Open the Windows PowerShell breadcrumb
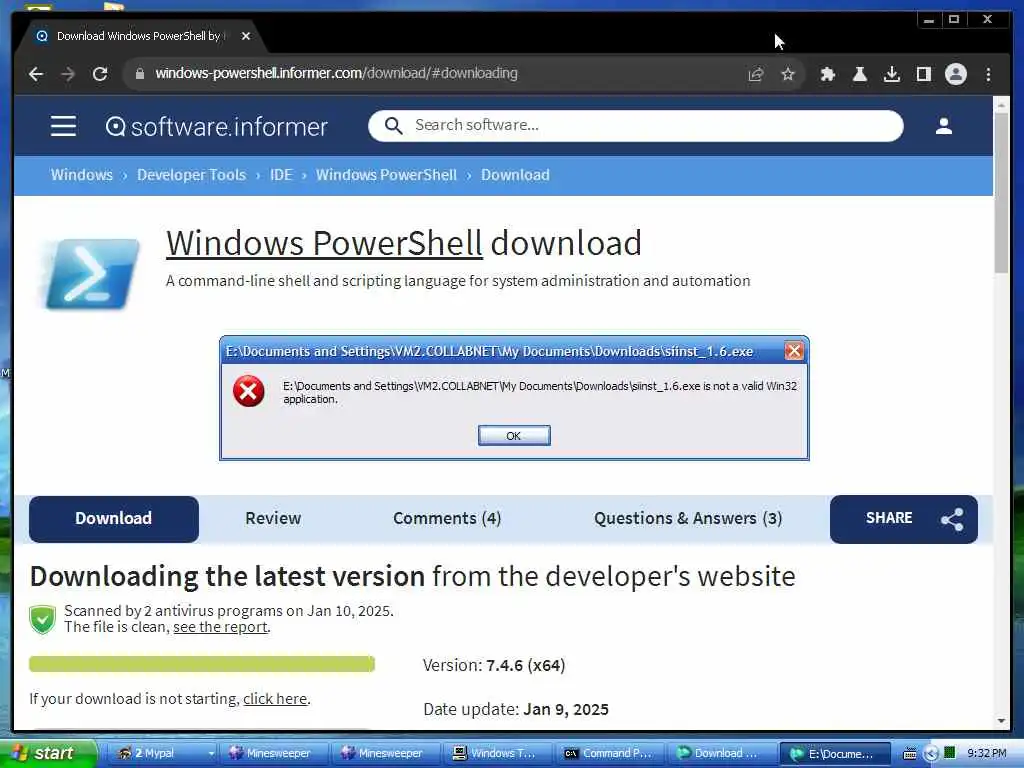This screenshot has height=768, width=1024. pos(386,175)
